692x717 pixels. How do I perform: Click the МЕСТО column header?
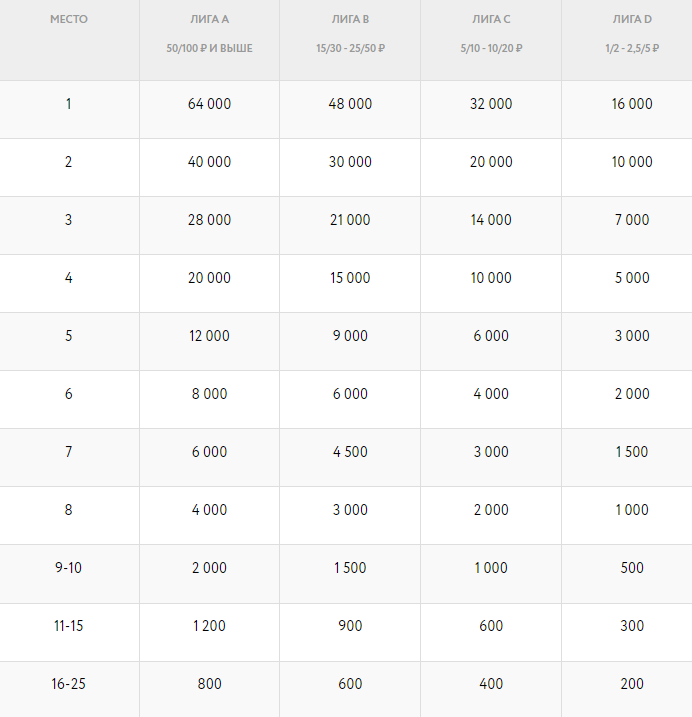click(69, 19)
